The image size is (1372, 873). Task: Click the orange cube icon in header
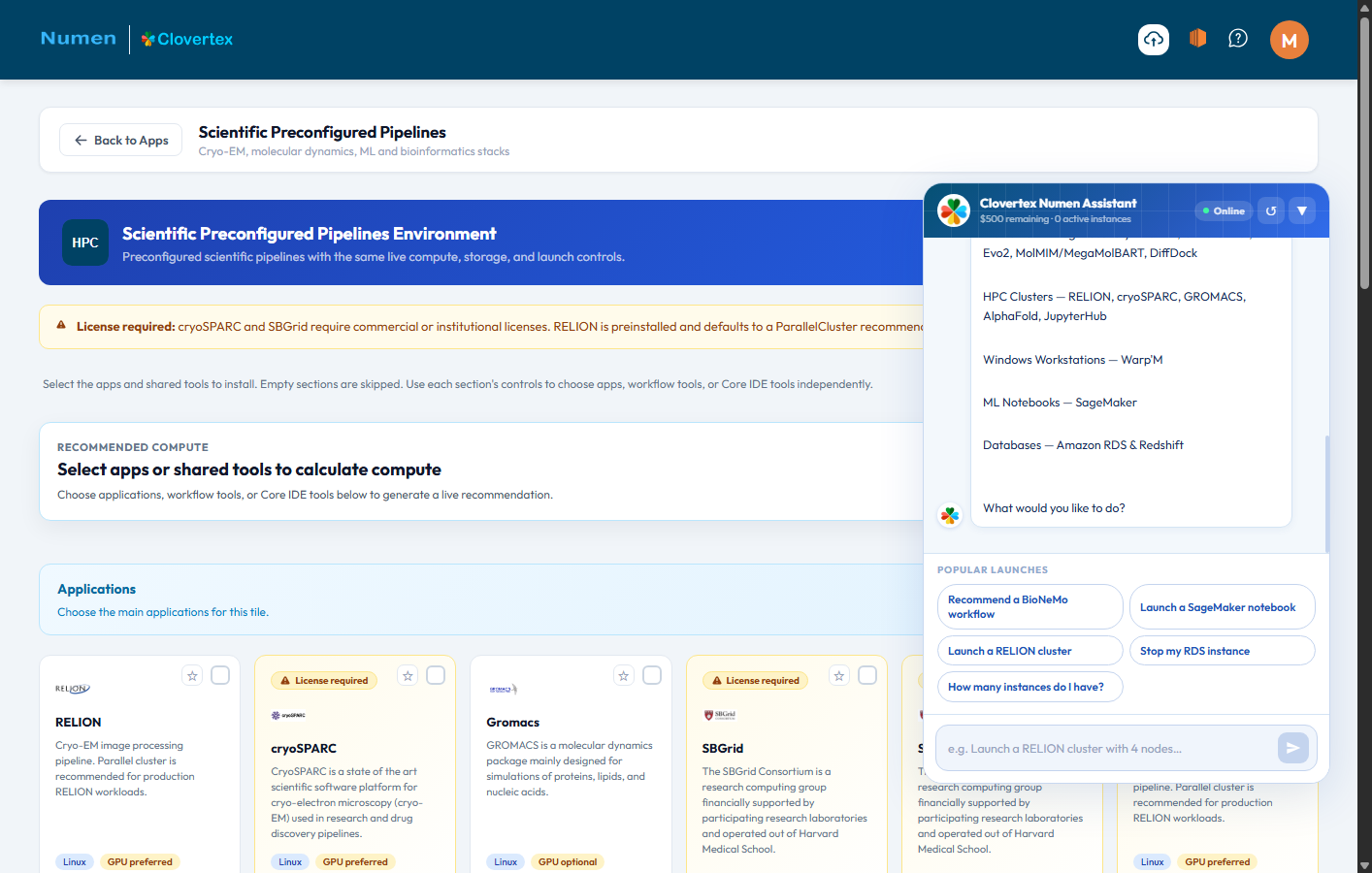[1197, 39]
